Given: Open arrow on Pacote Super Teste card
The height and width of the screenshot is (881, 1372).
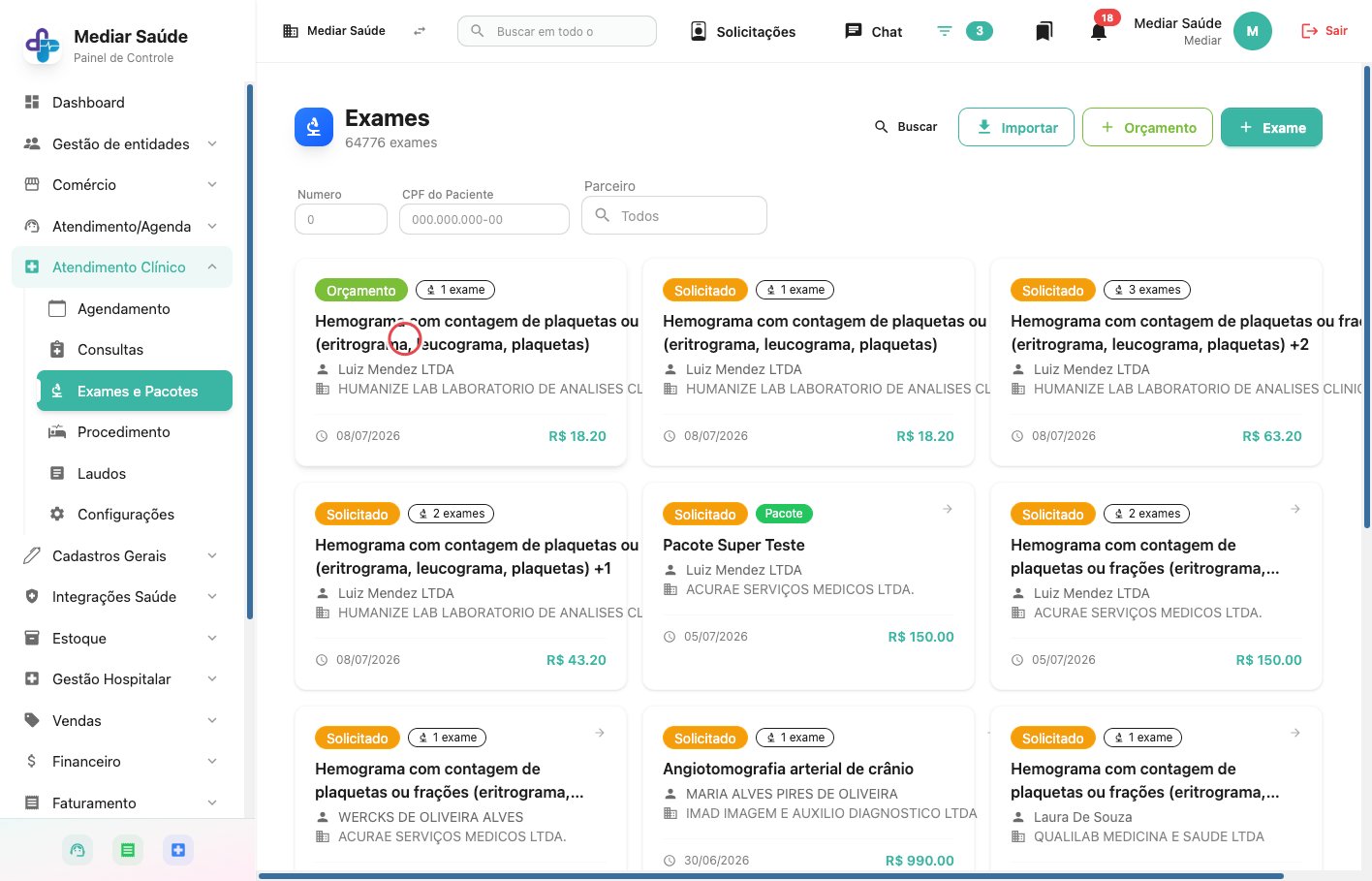Looking at the screenshot, I should click(948, 509).
